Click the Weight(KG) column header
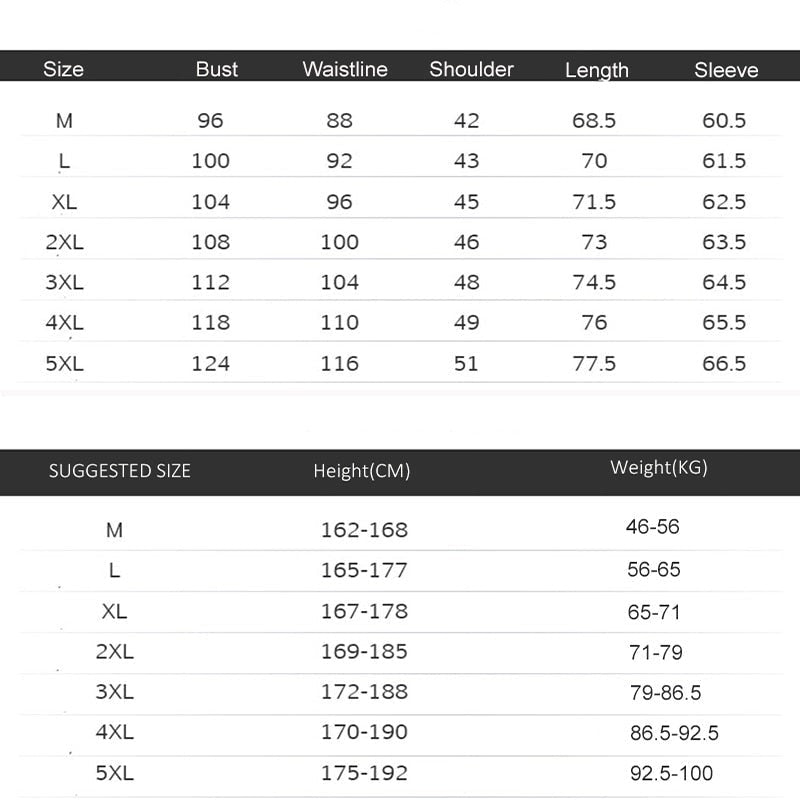Viewport: 800px width, 800px height. (658, 468)
